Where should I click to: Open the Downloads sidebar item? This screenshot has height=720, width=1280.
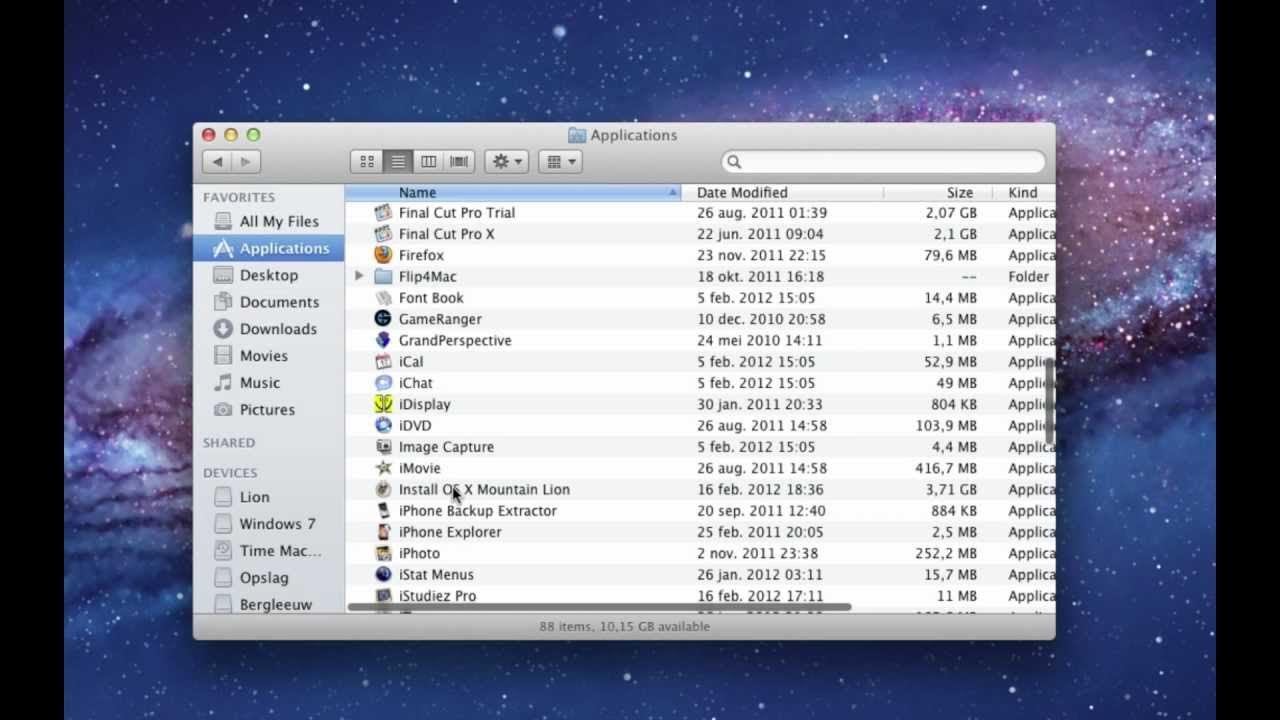277,328
